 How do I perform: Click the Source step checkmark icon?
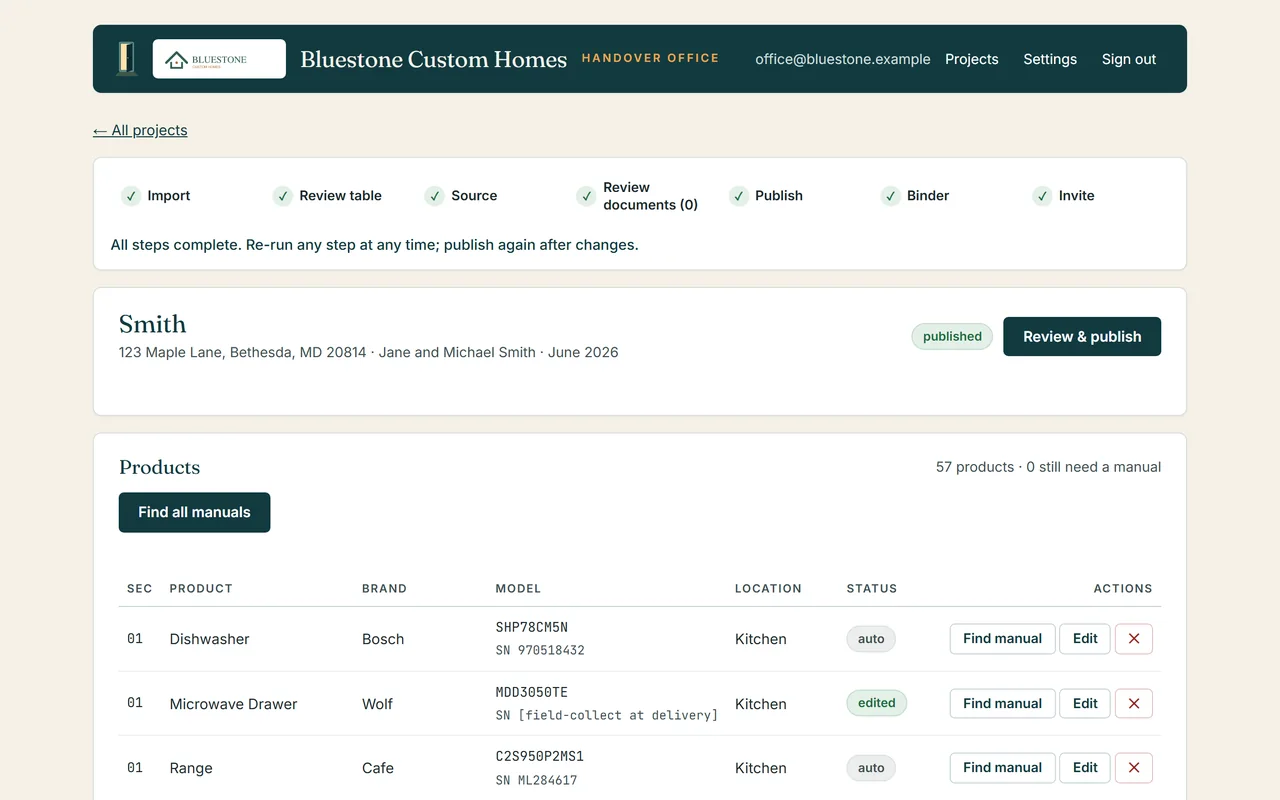435,196
